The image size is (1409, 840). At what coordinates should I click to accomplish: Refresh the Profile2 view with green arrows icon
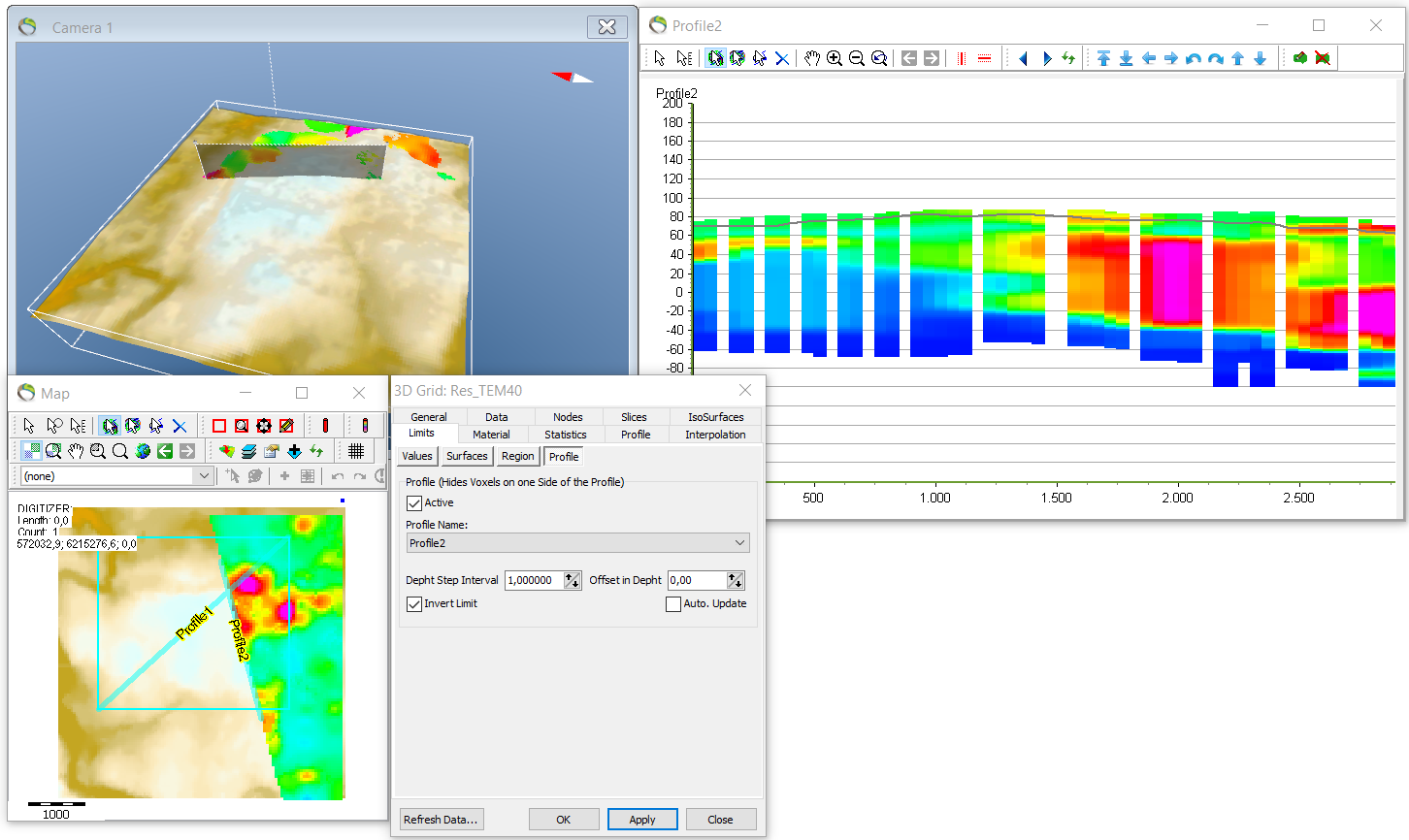tap(1067, 58)
